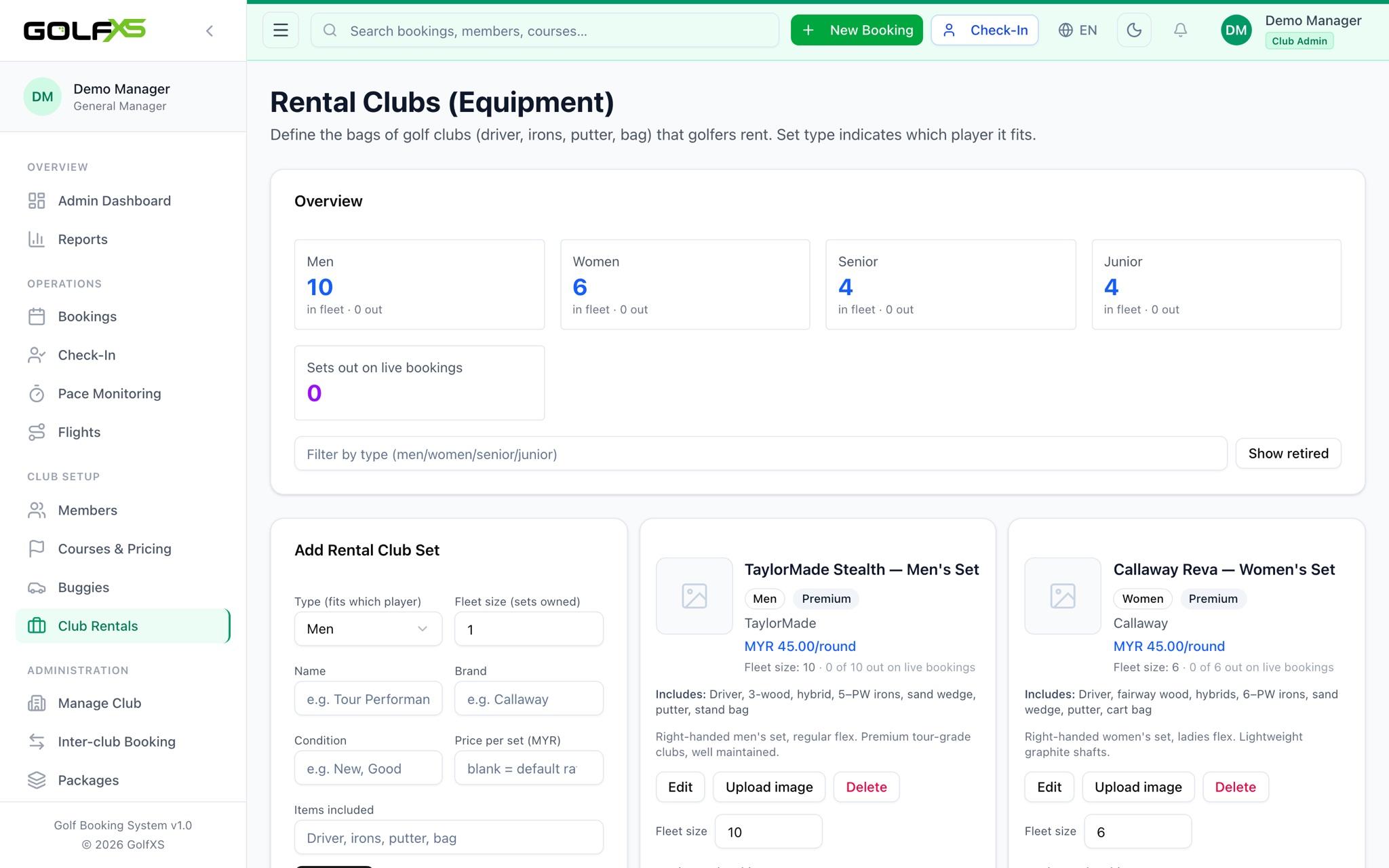Click the search magnifier icon
The image size is (1389, 868).
pos(330,31)
